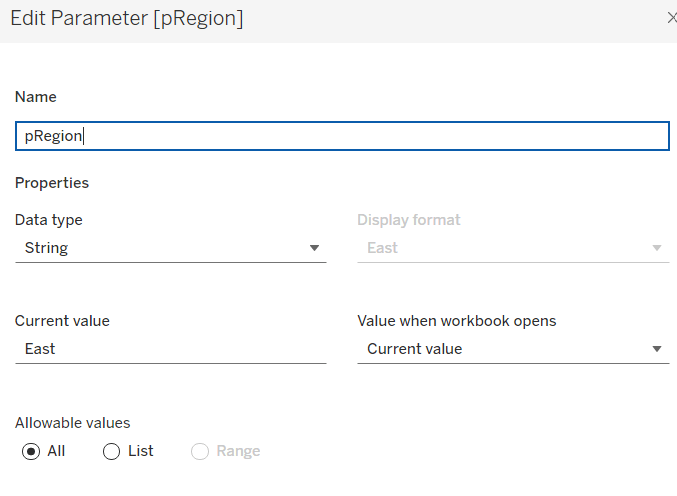Viewport: 677px width, 496px height.
Task: Open the Display format dropdown
Action: coord(512,248)
